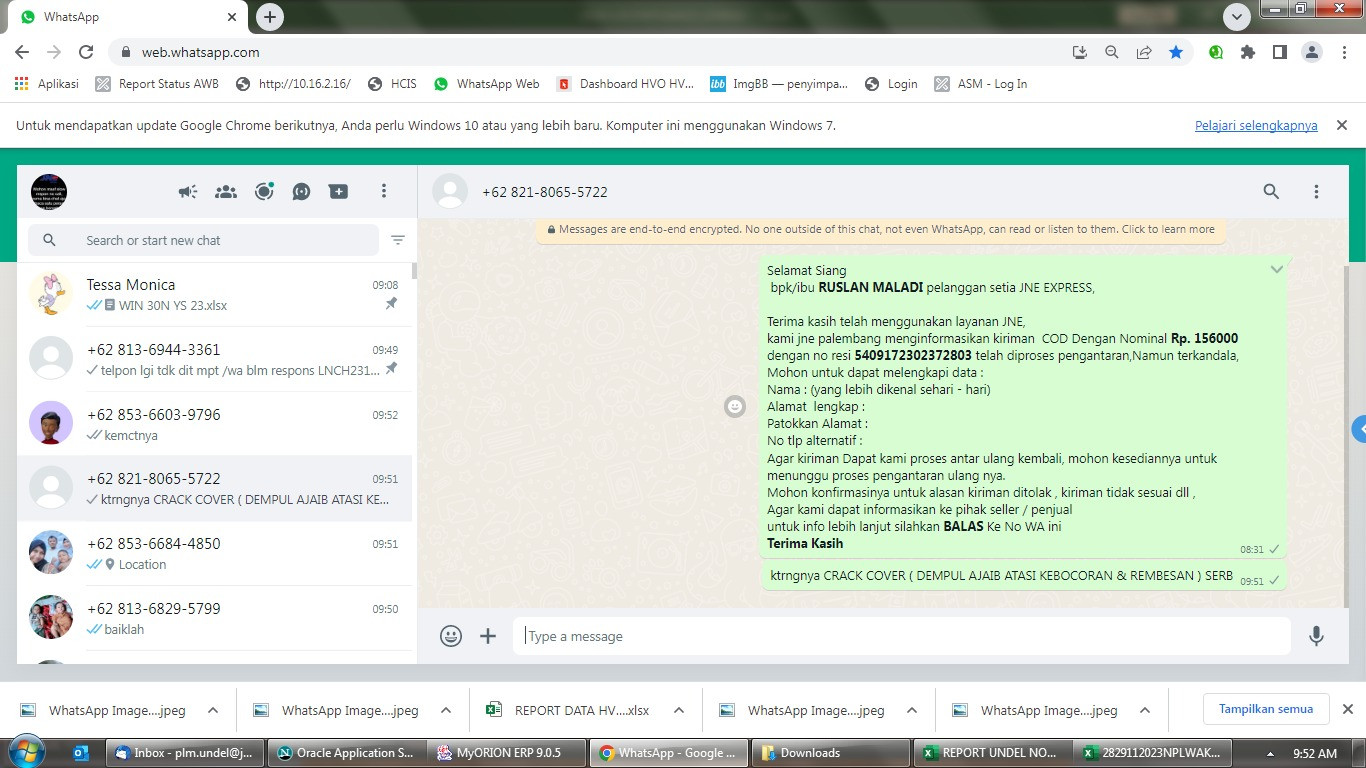1366x768 pixels.
Task: Switch to Oracle Application taskbar item
Action: [346, 753]
